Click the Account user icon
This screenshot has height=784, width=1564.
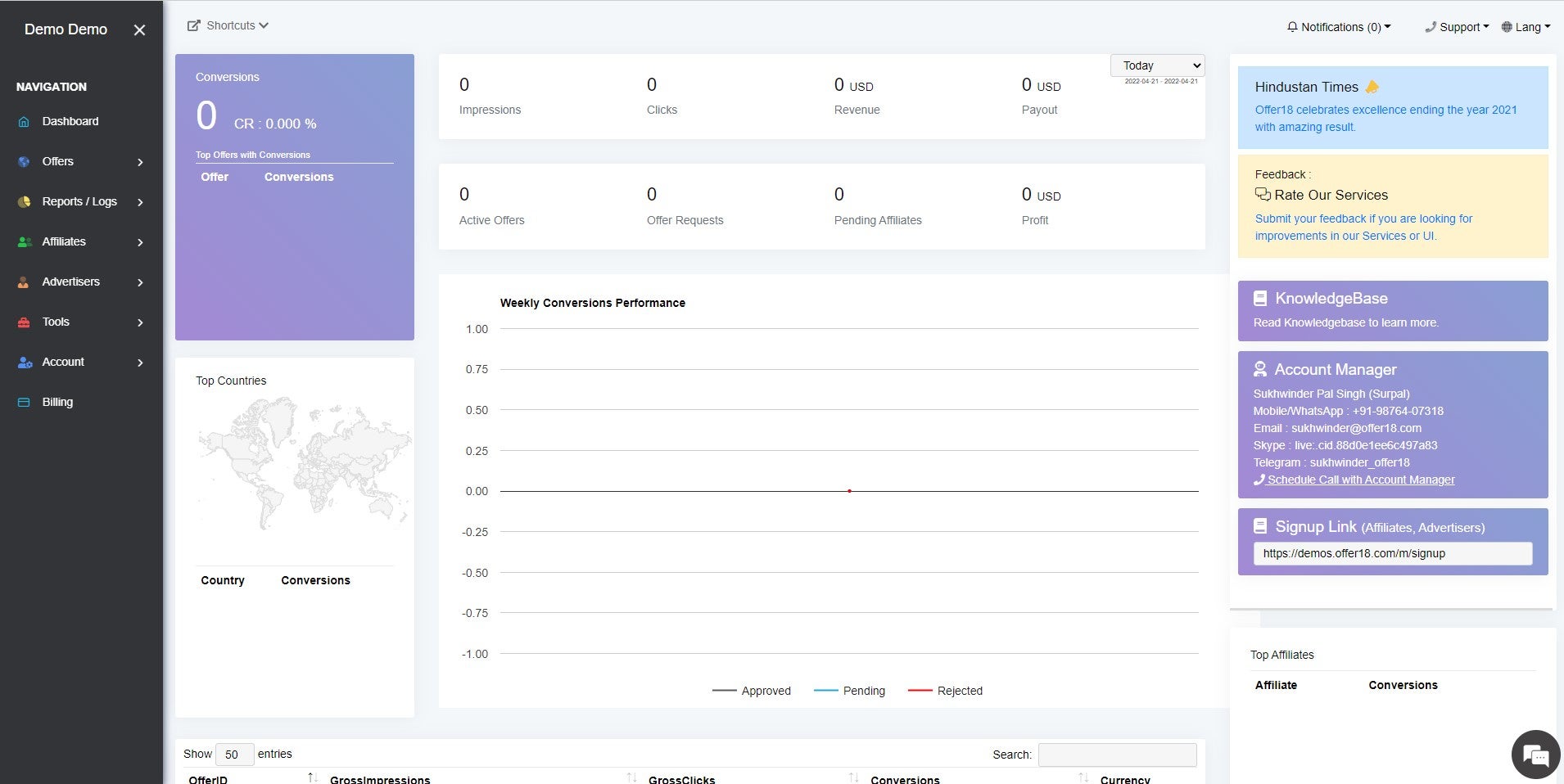click(x=25, y=363)
